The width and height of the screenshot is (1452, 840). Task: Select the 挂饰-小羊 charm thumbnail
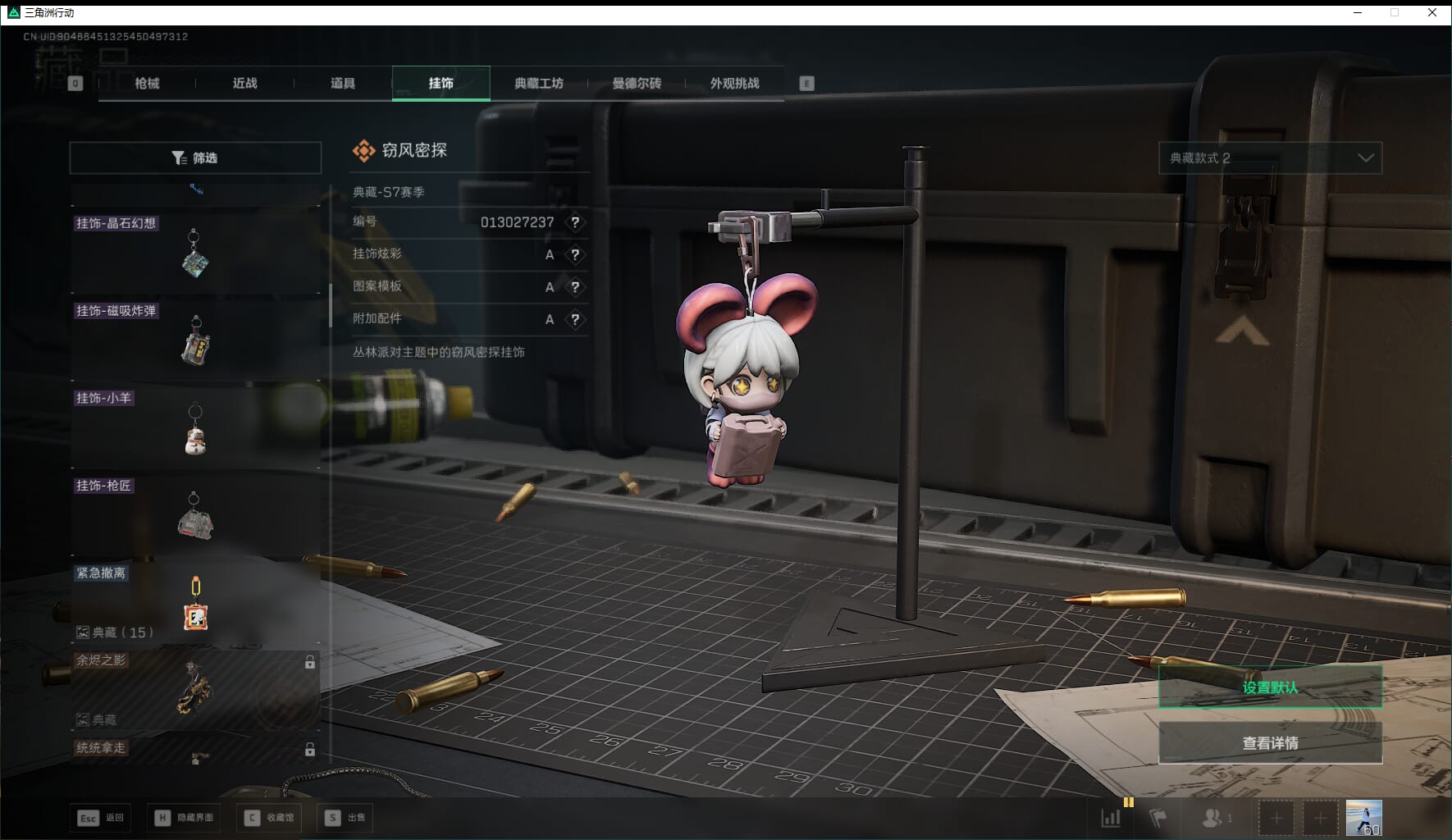[195, 429]
